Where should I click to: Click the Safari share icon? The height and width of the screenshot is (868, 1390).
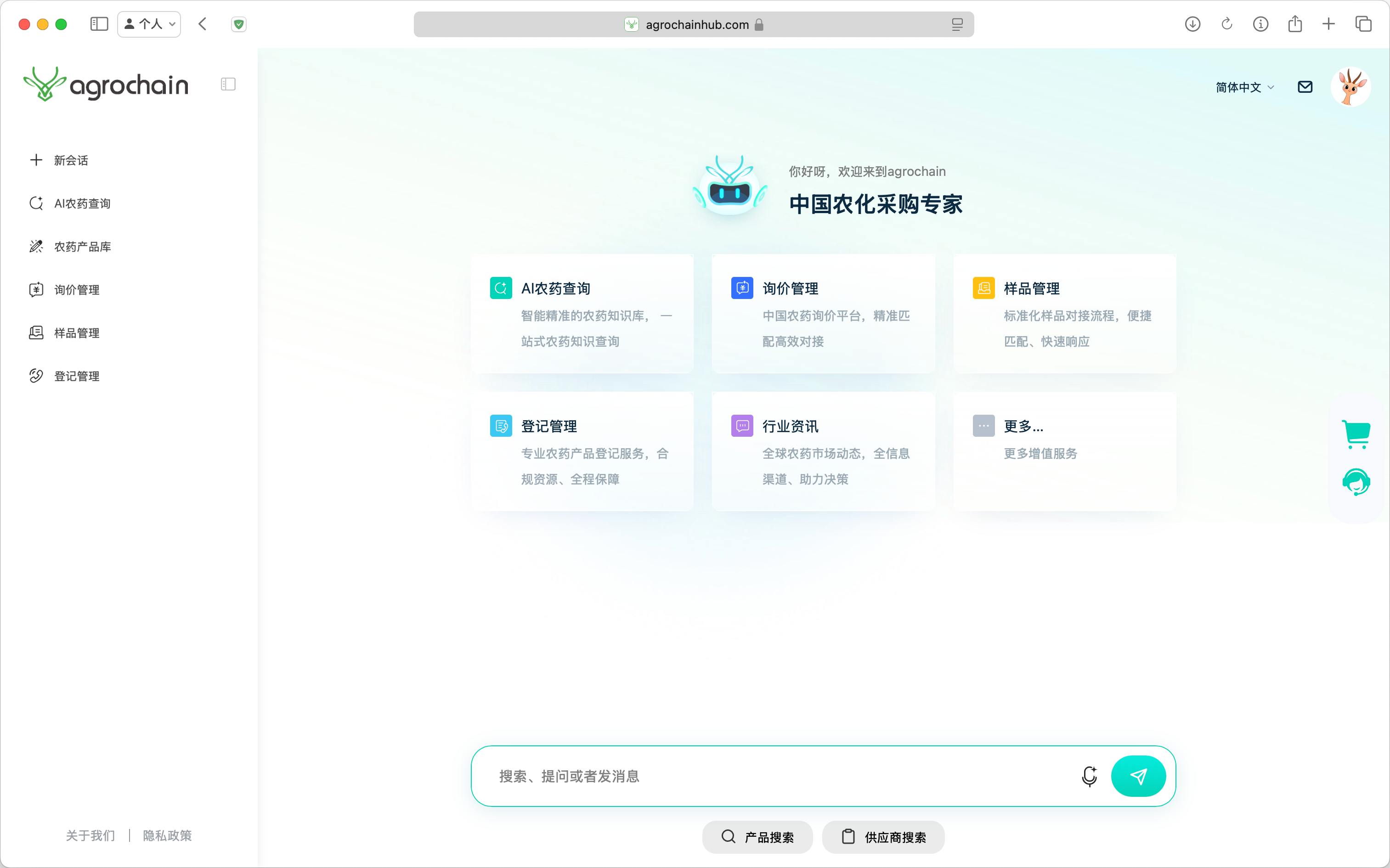pos(1295,24)
